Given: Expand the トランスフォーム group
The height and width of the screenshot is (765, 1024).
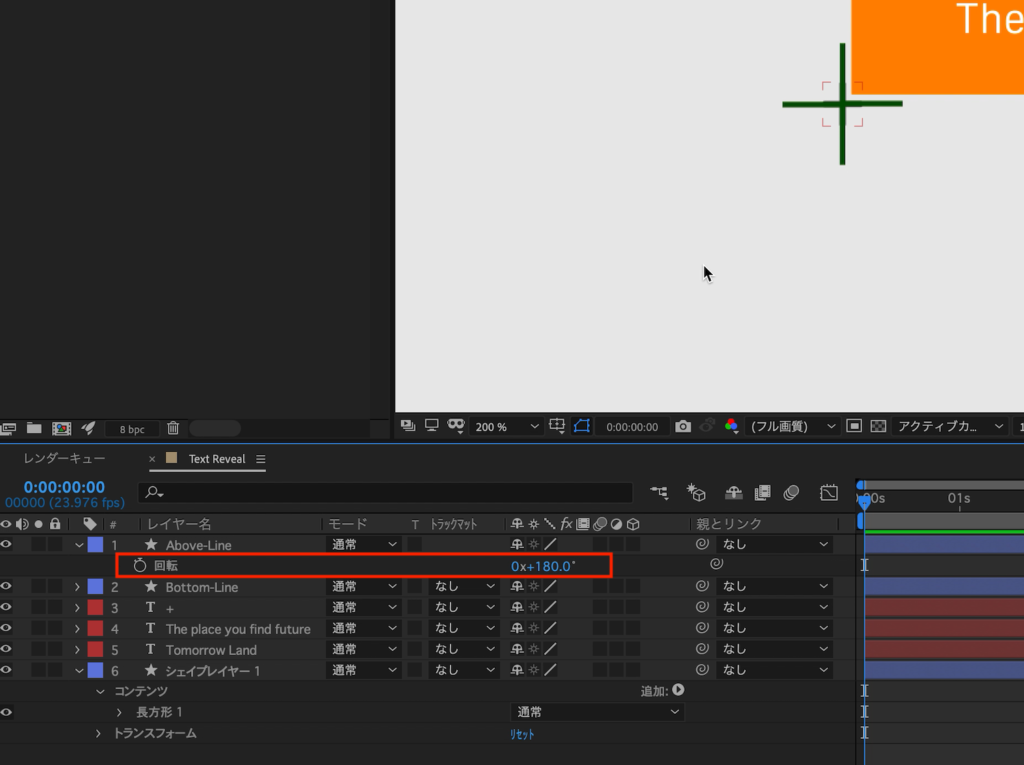Looking at the screenshot, I should [x=98, y=734].
